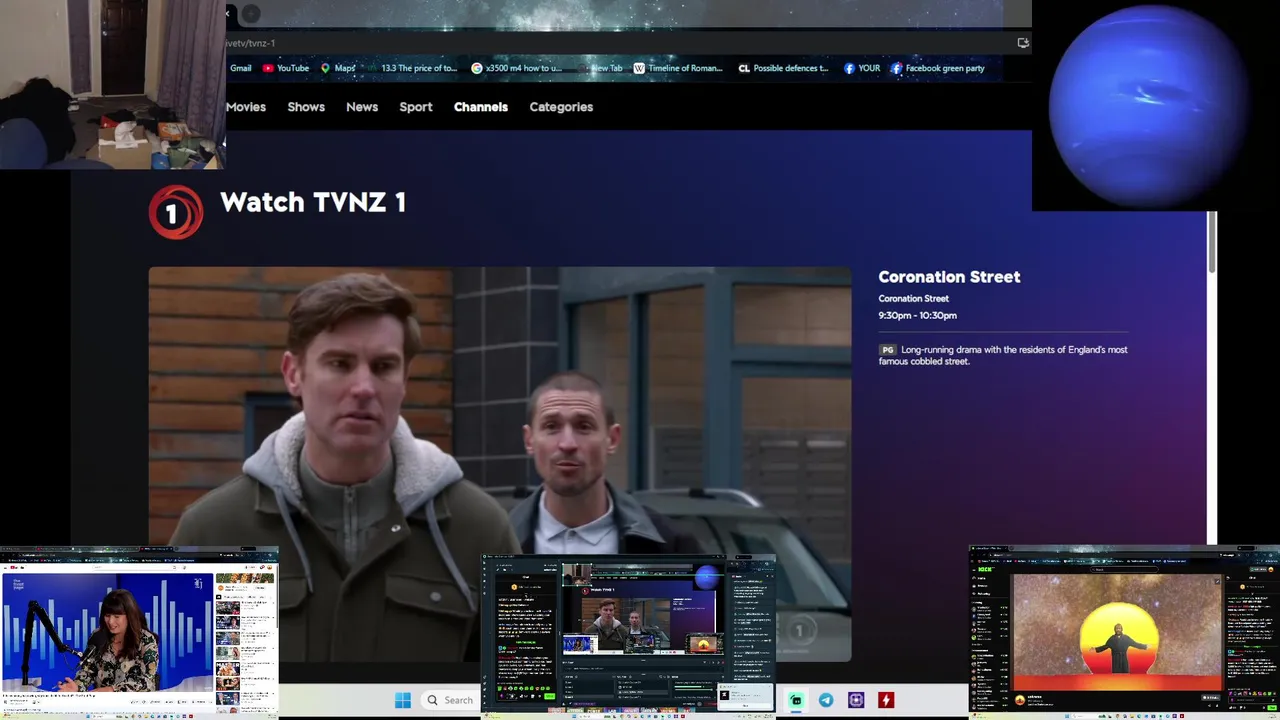
Task: Open the green chat app taskbar icon
Action: coord(795,700)
